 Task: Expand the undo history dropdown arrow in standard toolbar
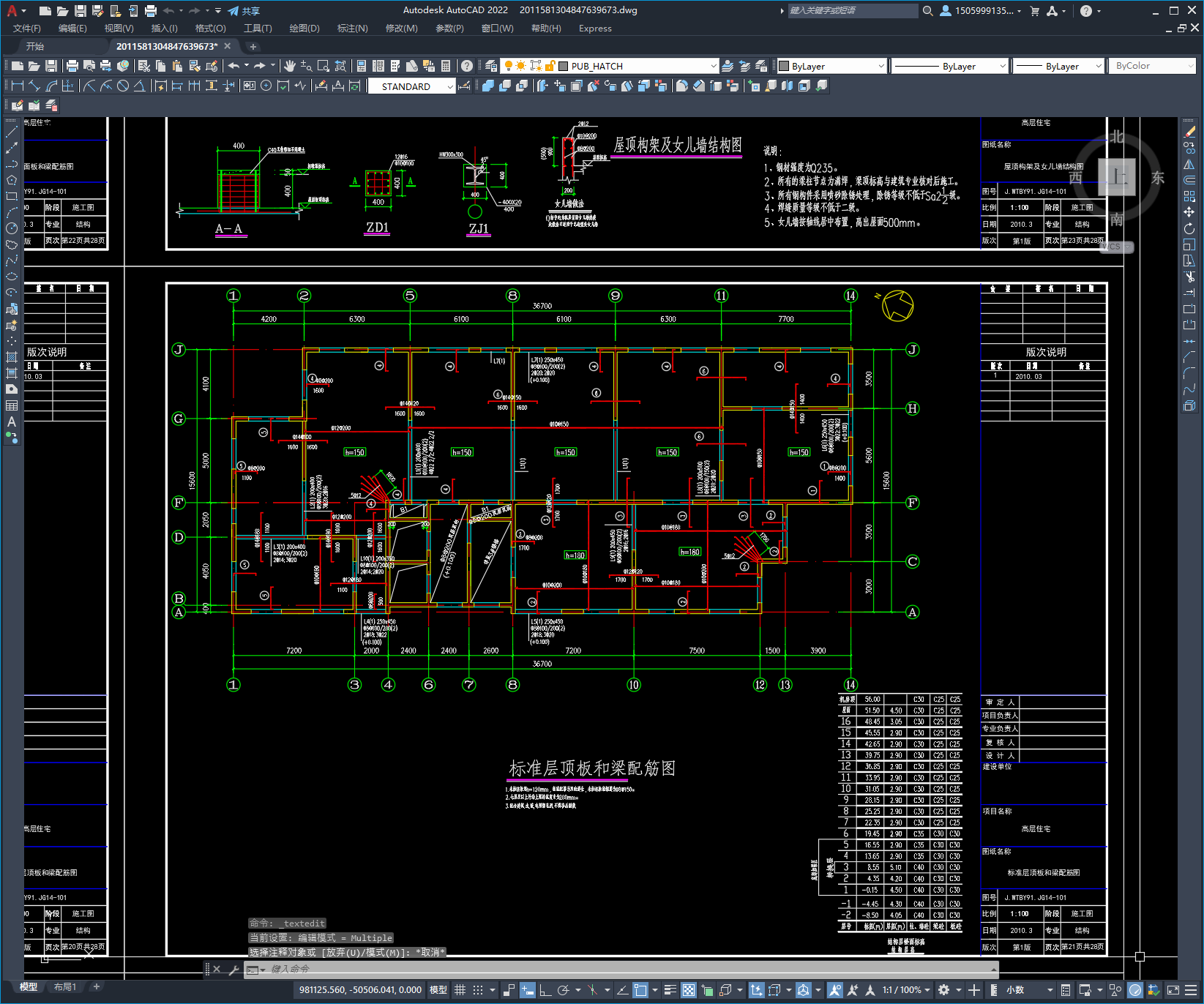click(x=247, y=66)
